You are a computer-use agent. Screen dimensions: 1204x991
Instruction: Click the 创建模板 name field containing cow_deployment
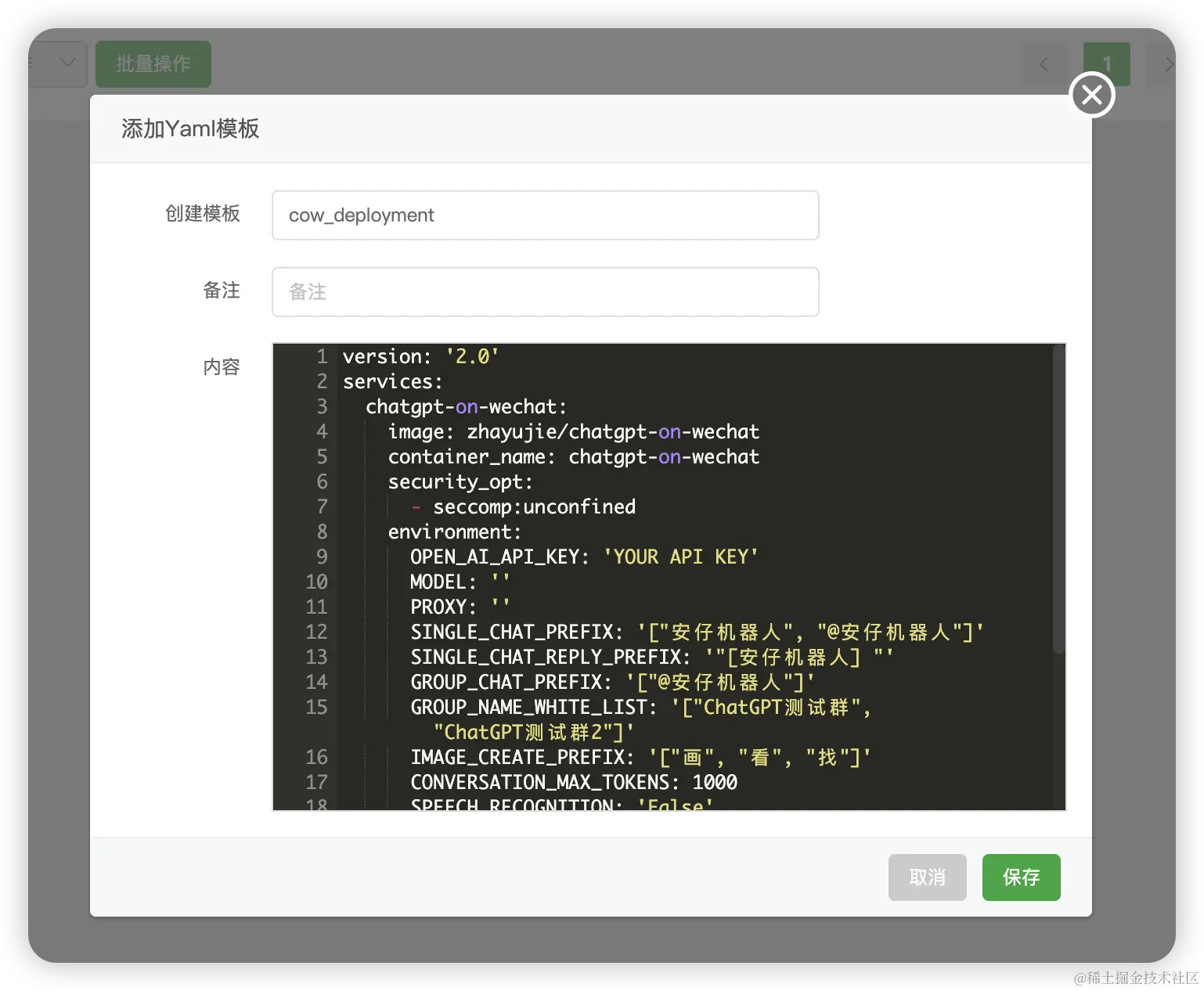tap(545, 215)
